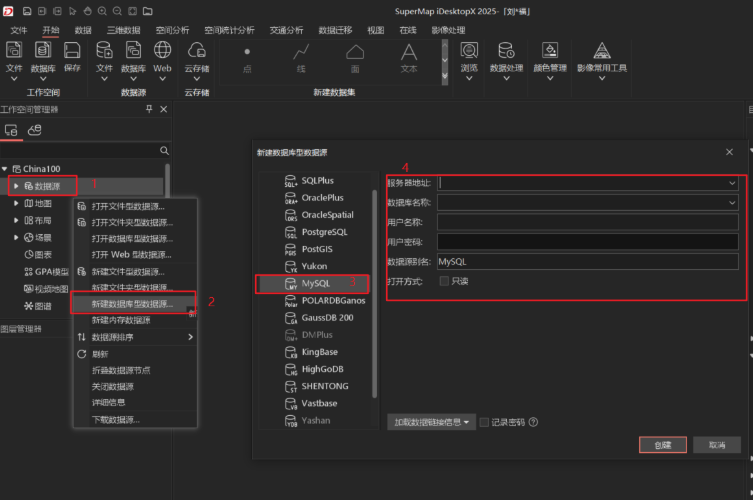753x500 pixels.
Task: Click the search magnifier in workspace manager
Action: [164, 150]
